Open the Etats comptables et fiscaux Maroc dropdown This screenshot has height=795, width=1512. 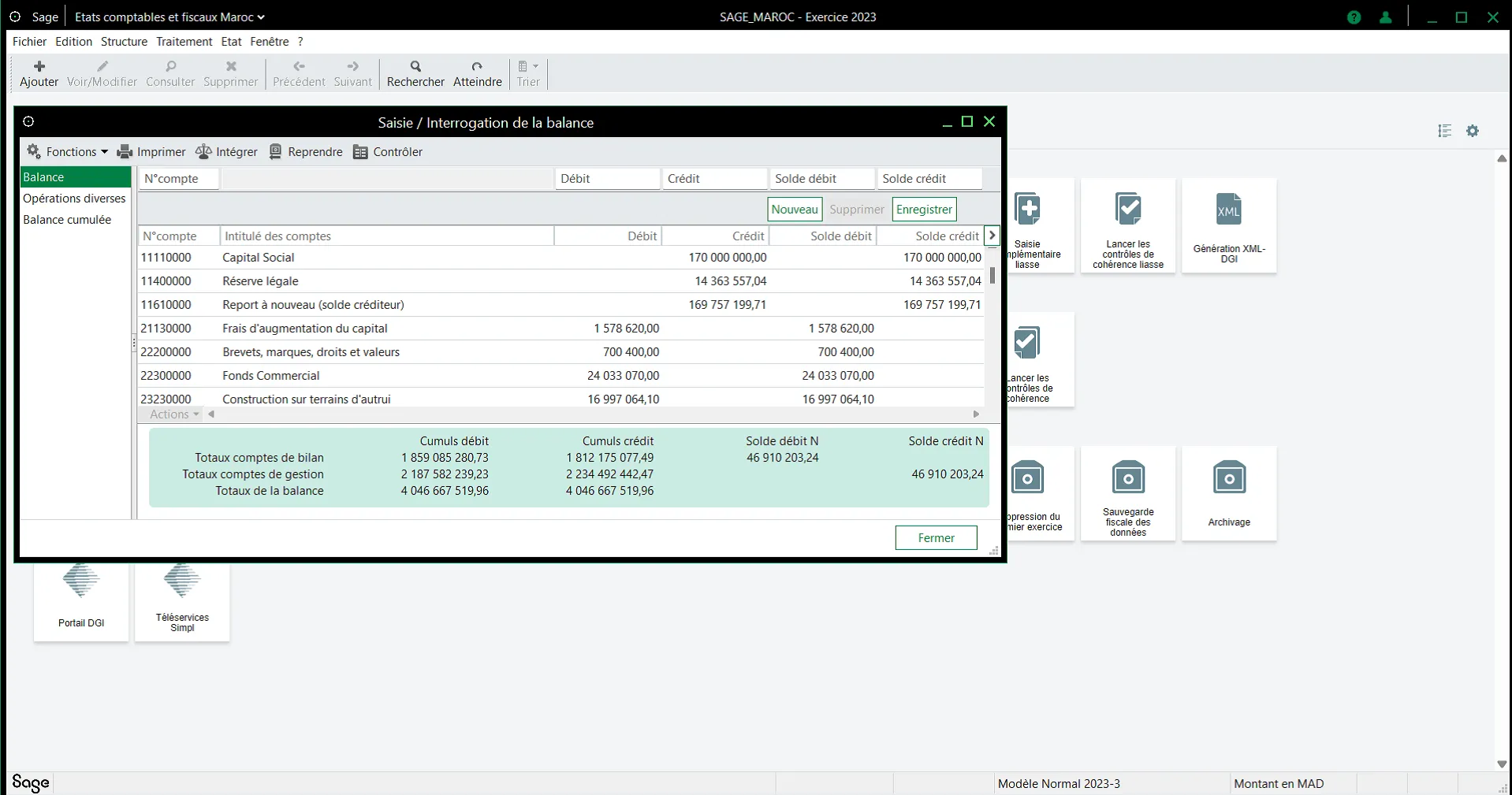169,17
